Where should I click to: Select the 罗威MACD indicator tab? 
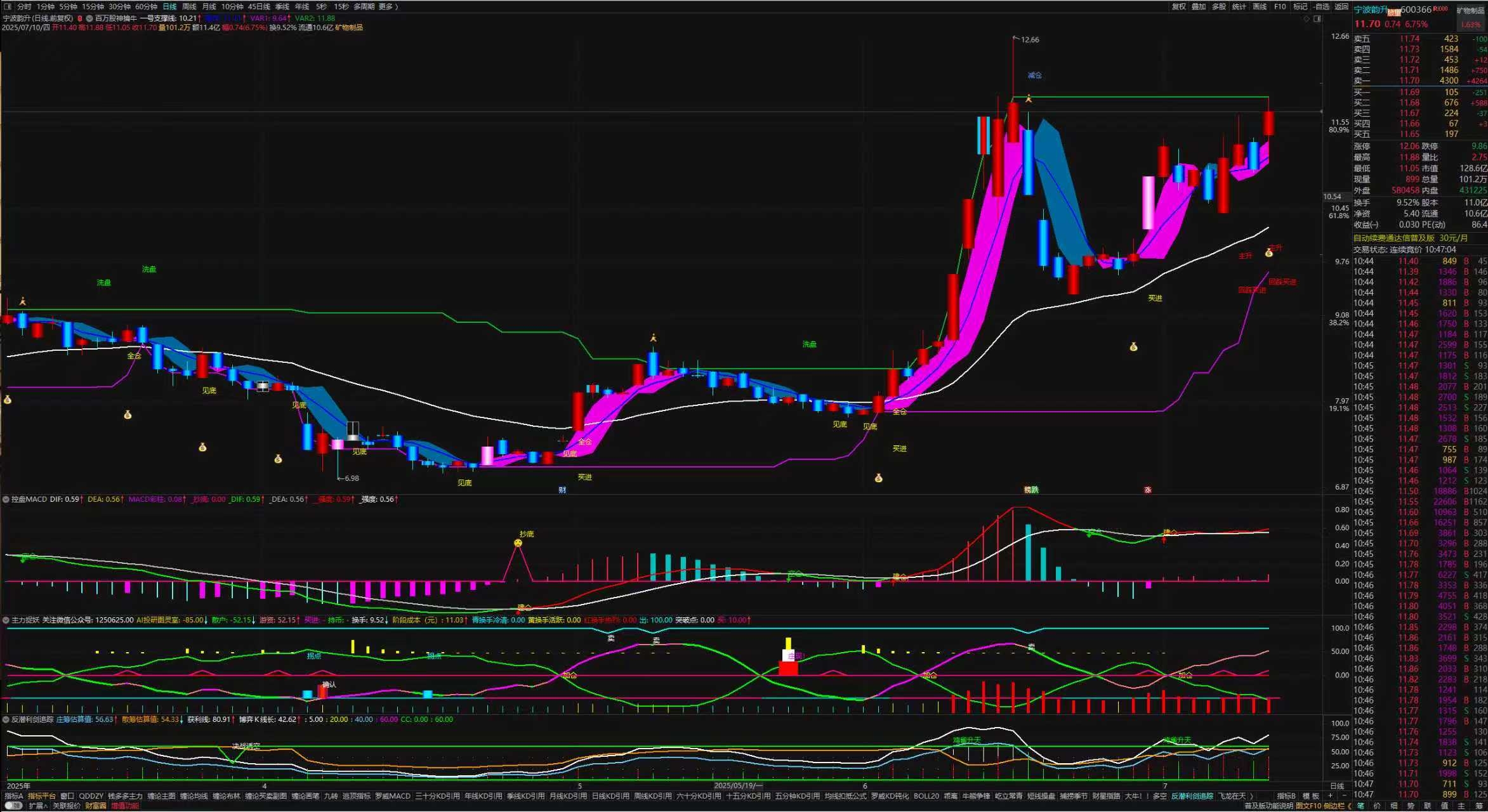tap(393, 796)
